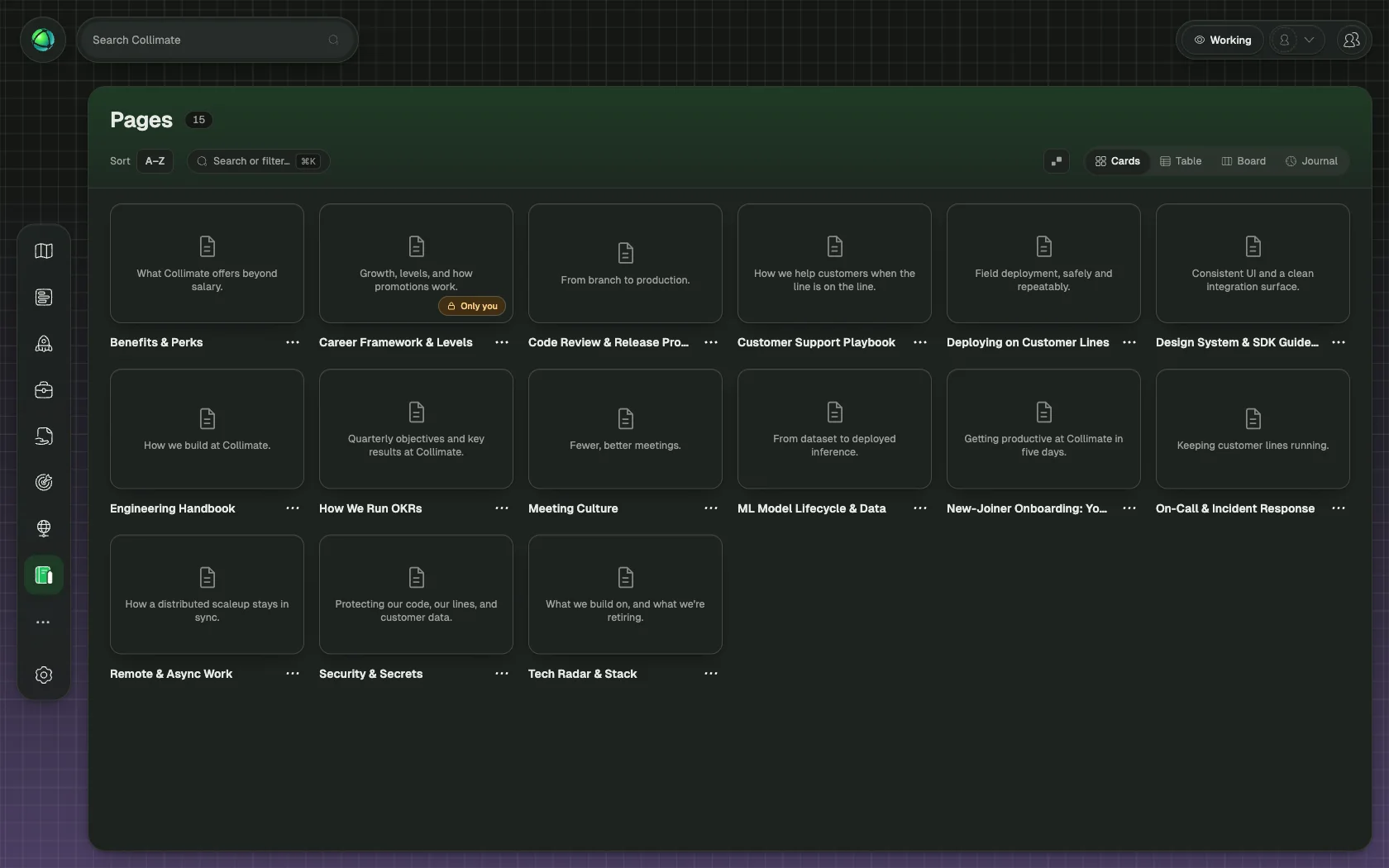Image resolution: width=1389 pixels, height=868 pixels.
Task: Open the people group icon at top right
Action: (1351, 40)
